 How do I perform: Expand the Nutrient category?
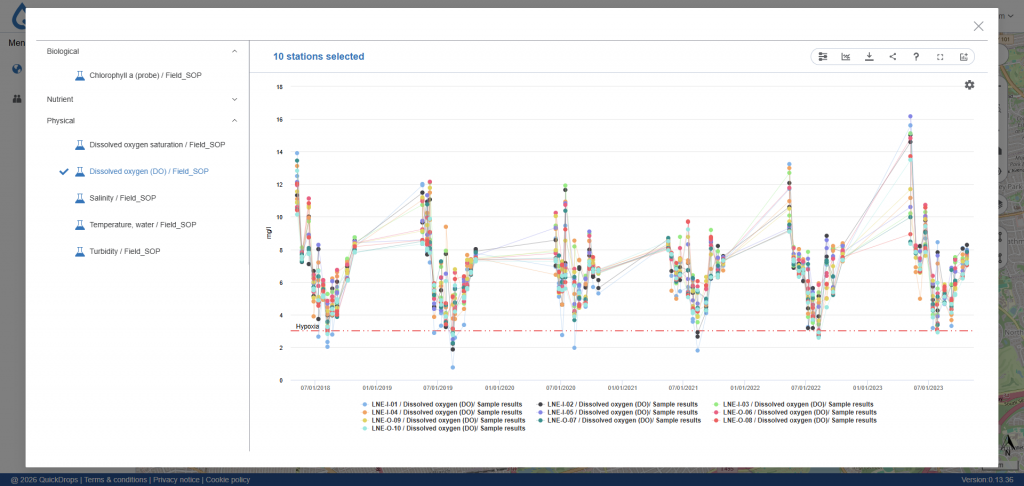click(234, 99)
